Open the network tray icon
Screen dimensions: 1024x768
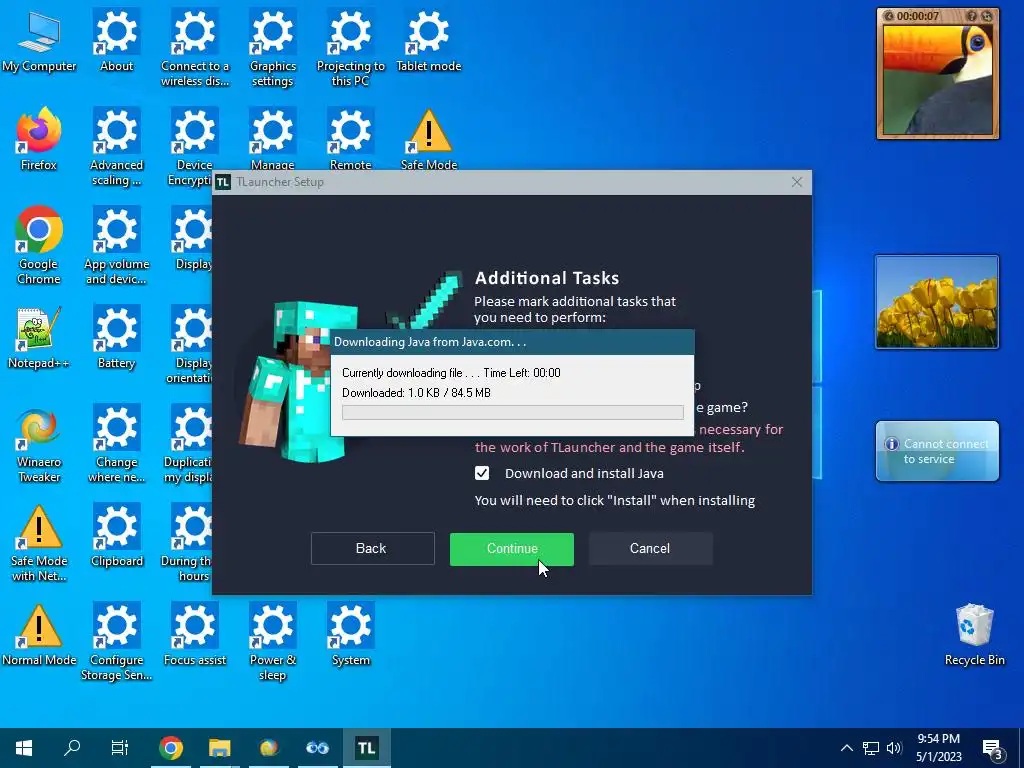[871, 748]
